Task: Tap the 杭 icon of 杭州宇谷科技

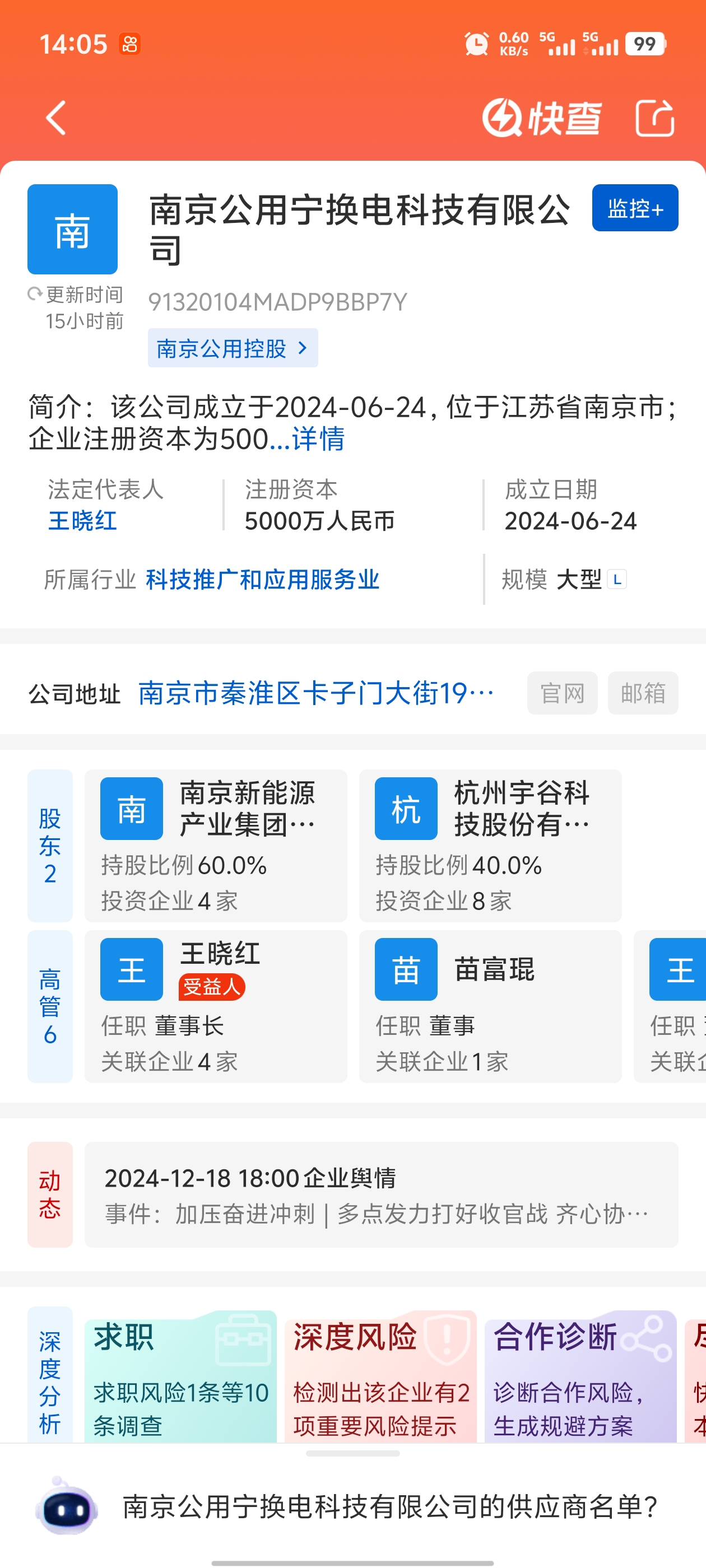Action: (406, 808)
